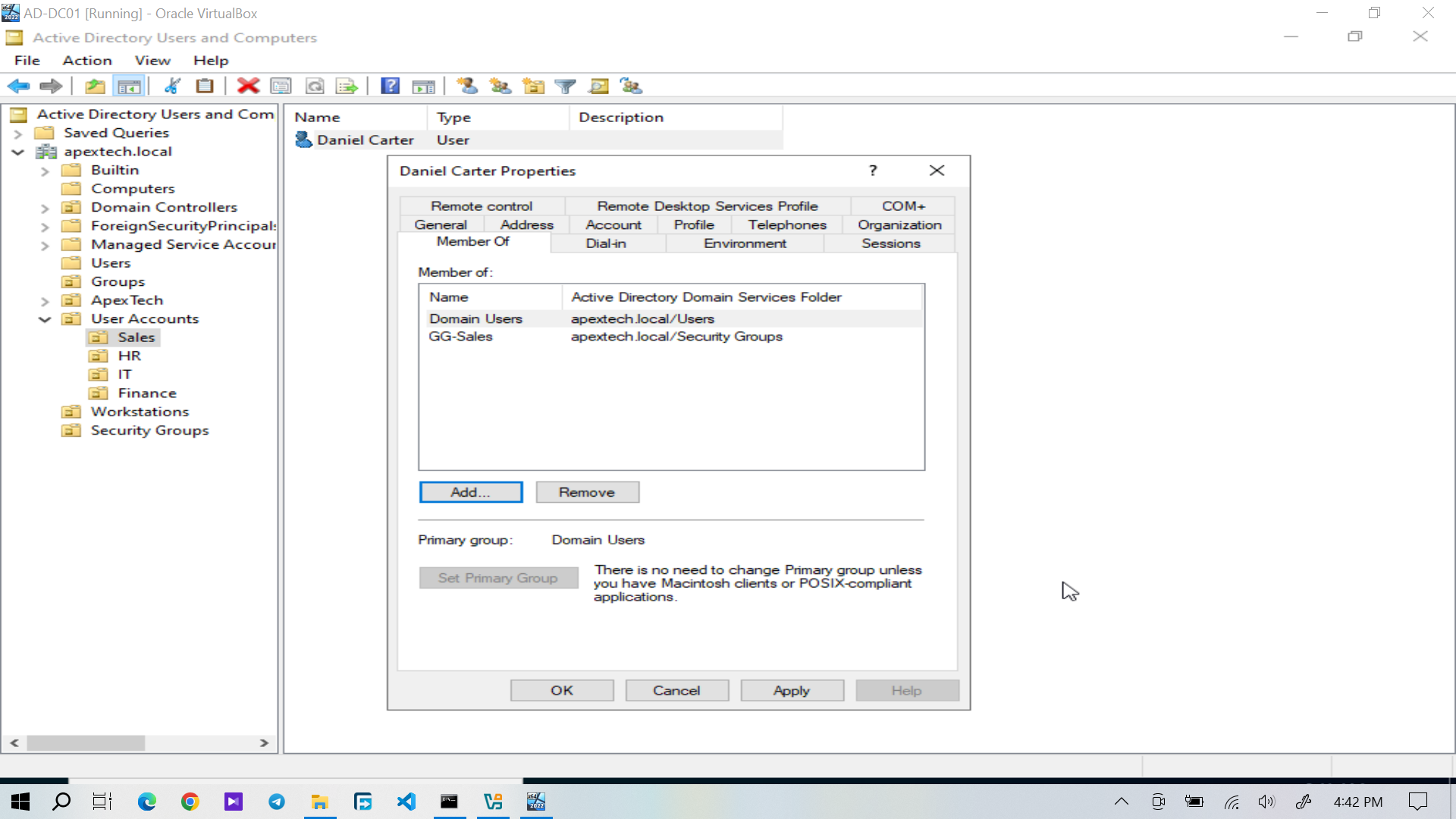Image resolution: width=1456 pixels, height=819 pixels.
Task: Click the Export List icon
Action: tap(347, 86)
